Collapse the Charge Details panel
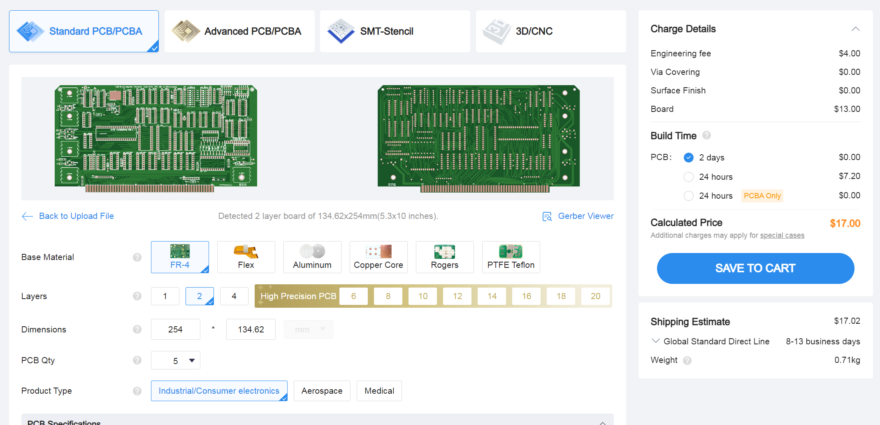This screenshot has height=425, width=880. (855, 29)
